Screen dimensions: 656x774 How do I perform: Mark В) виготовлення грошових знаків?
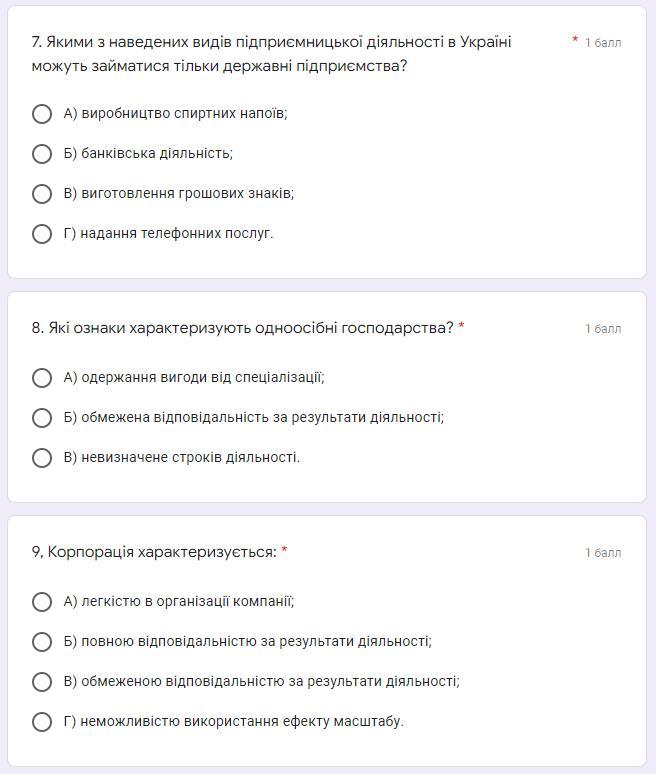[x=42, y=194]
